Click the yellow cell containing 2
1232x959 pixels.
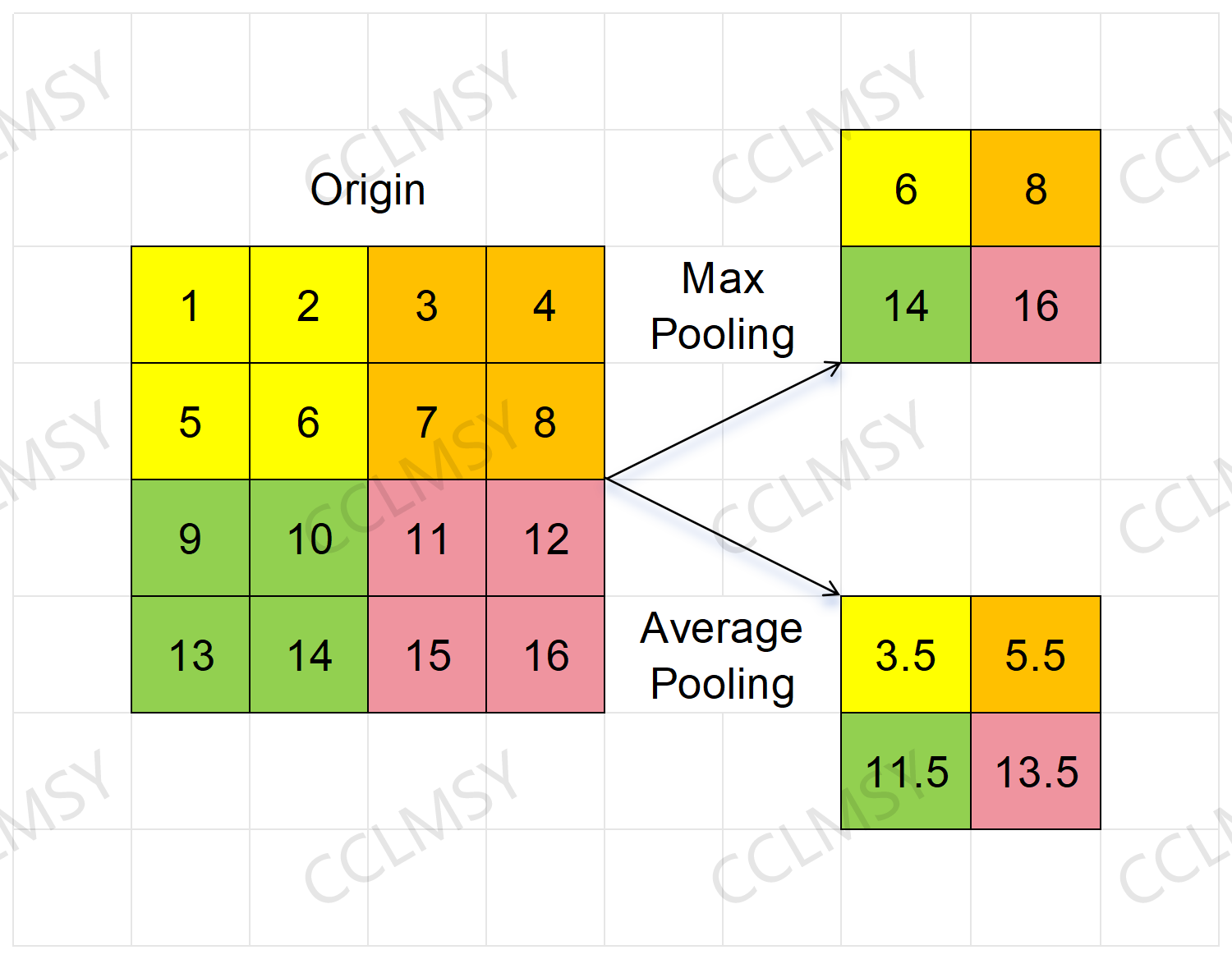(x=309, y=305)
